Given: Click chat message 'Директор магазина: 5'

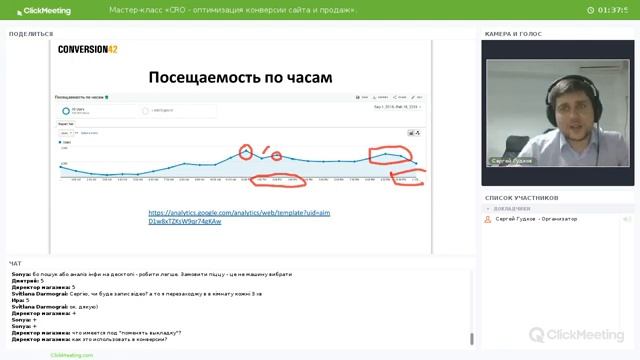Looking at the screenshot, I should click(x=43, y=287).
